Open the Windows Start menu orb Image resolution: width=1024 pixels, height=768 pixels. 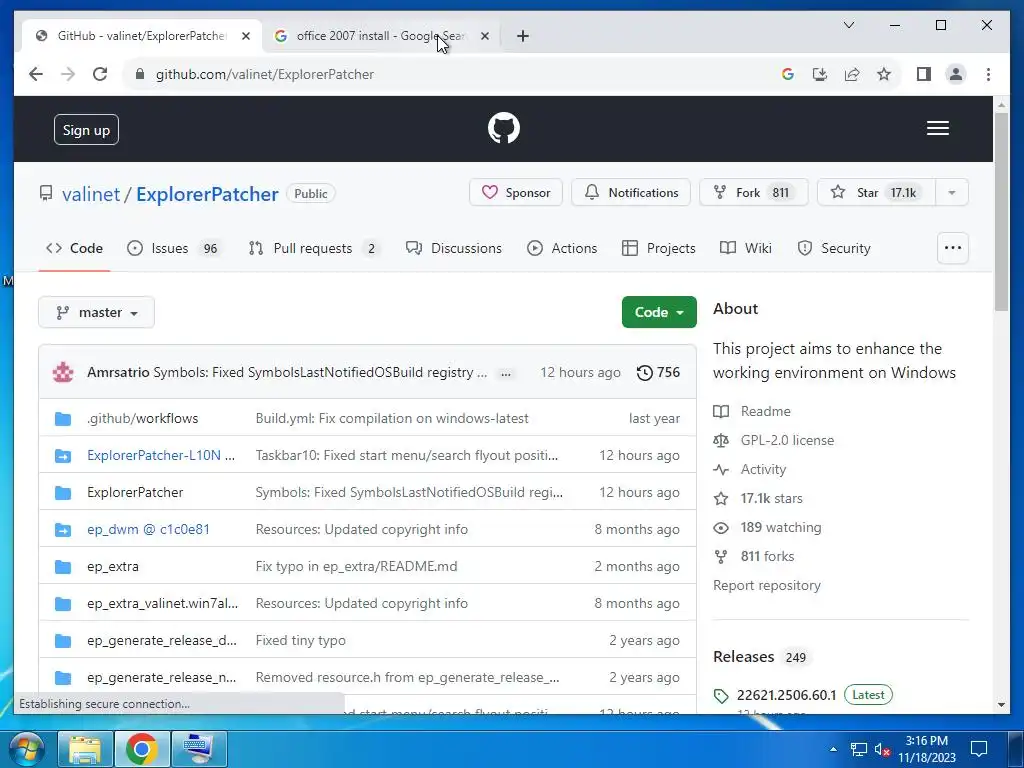(x=25, y=749)
